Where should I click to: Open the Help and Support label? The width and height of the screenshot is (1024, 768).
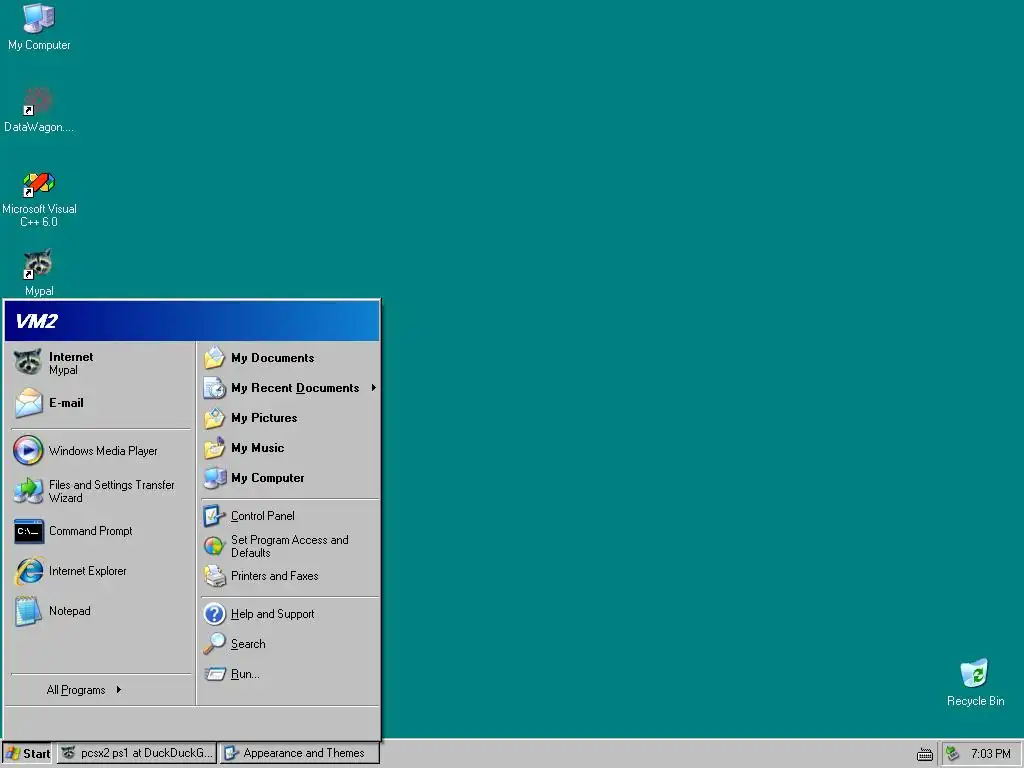[272, 614]
